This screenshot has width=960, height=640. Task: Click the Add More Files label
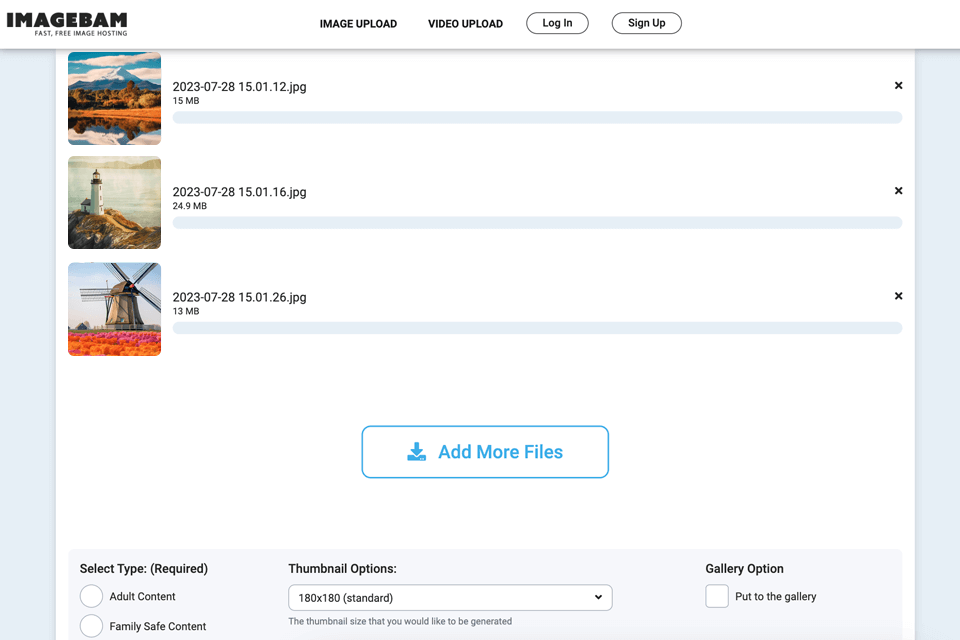[x=500, y=452]
